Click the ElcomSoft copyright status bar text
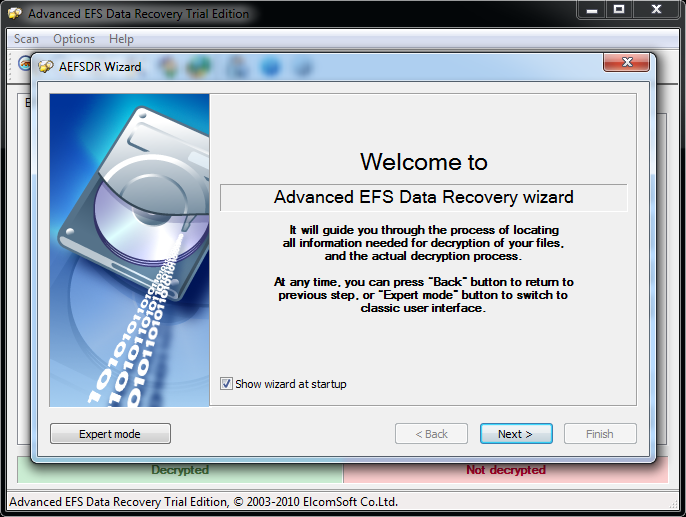 click(203, 502)
